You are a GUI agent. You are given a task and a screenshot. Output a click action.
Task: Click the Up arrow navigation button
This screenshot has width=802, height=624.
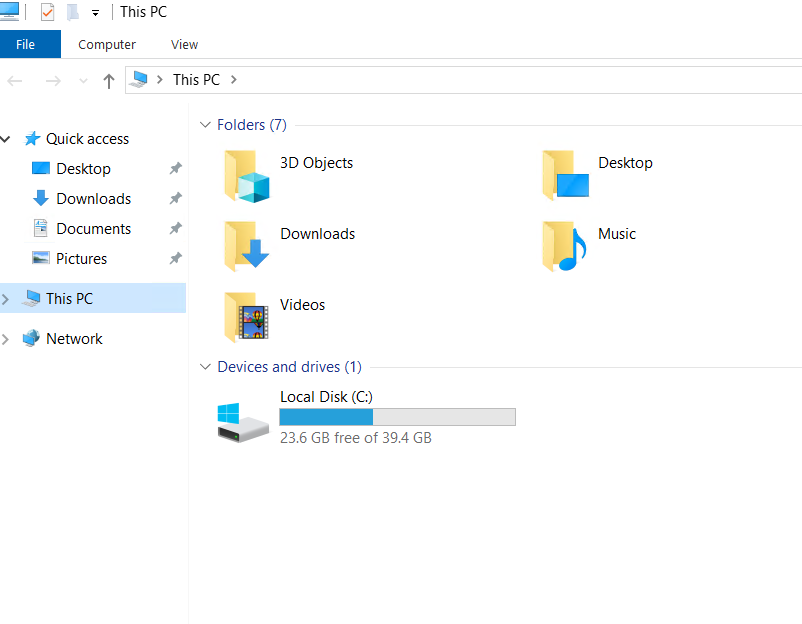tap(109, 81)
